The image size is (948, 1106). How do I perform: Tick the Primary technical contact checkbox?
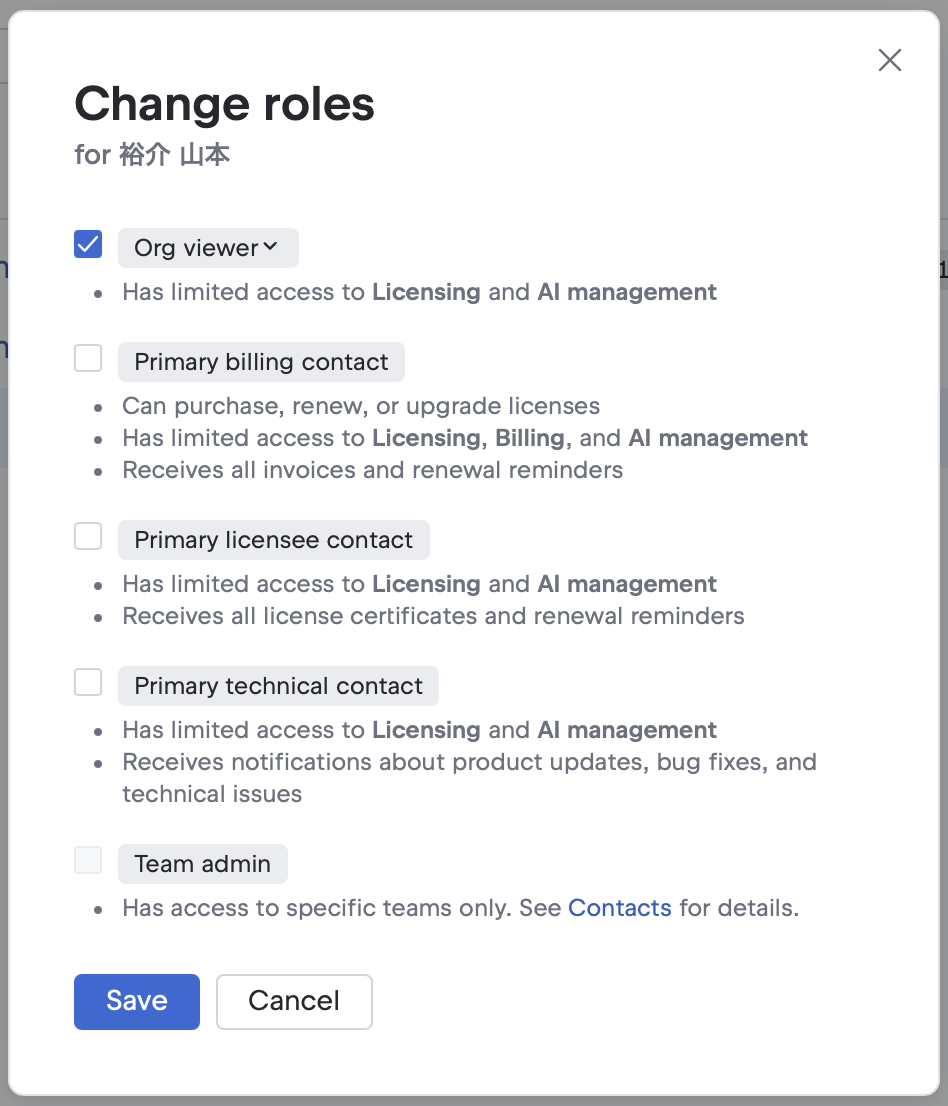(88, 682)
